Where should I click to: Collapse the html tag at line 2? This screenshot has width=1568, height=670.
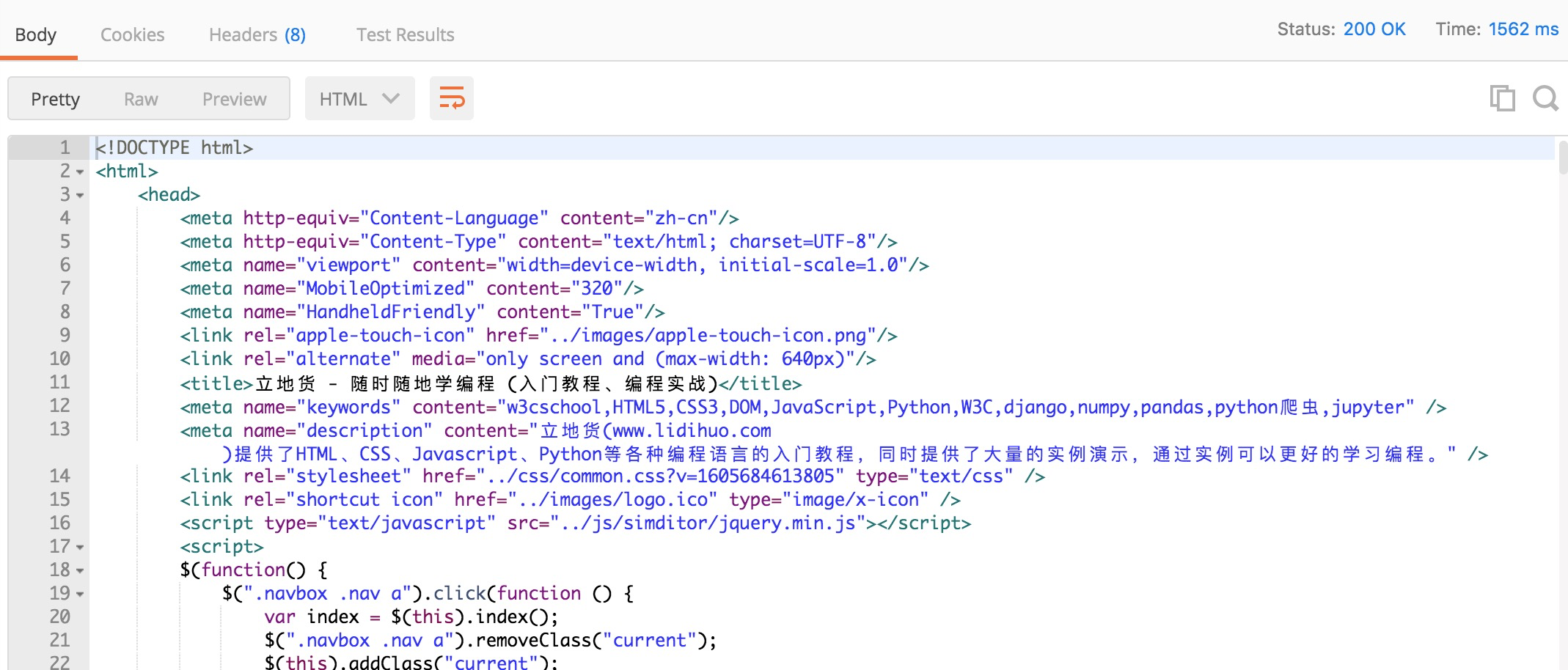(80, 172)
